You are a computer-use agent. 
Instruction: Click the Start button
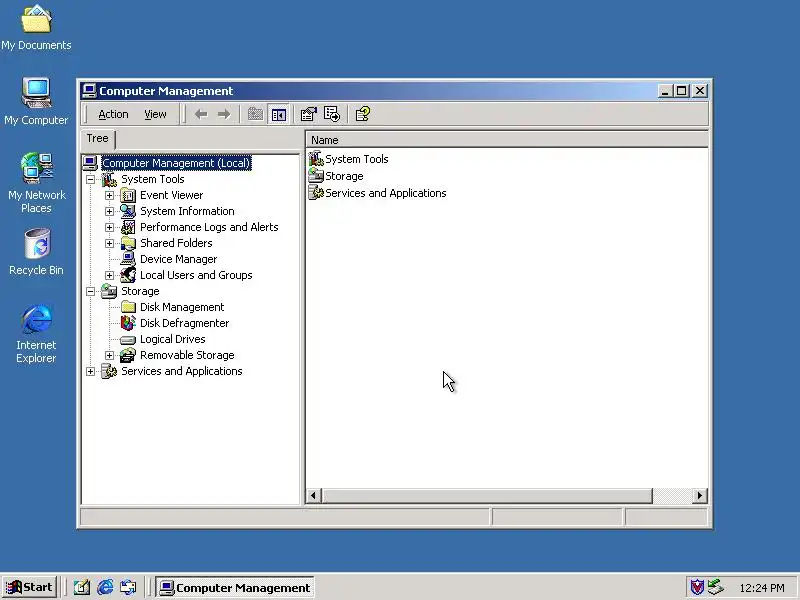30,587
